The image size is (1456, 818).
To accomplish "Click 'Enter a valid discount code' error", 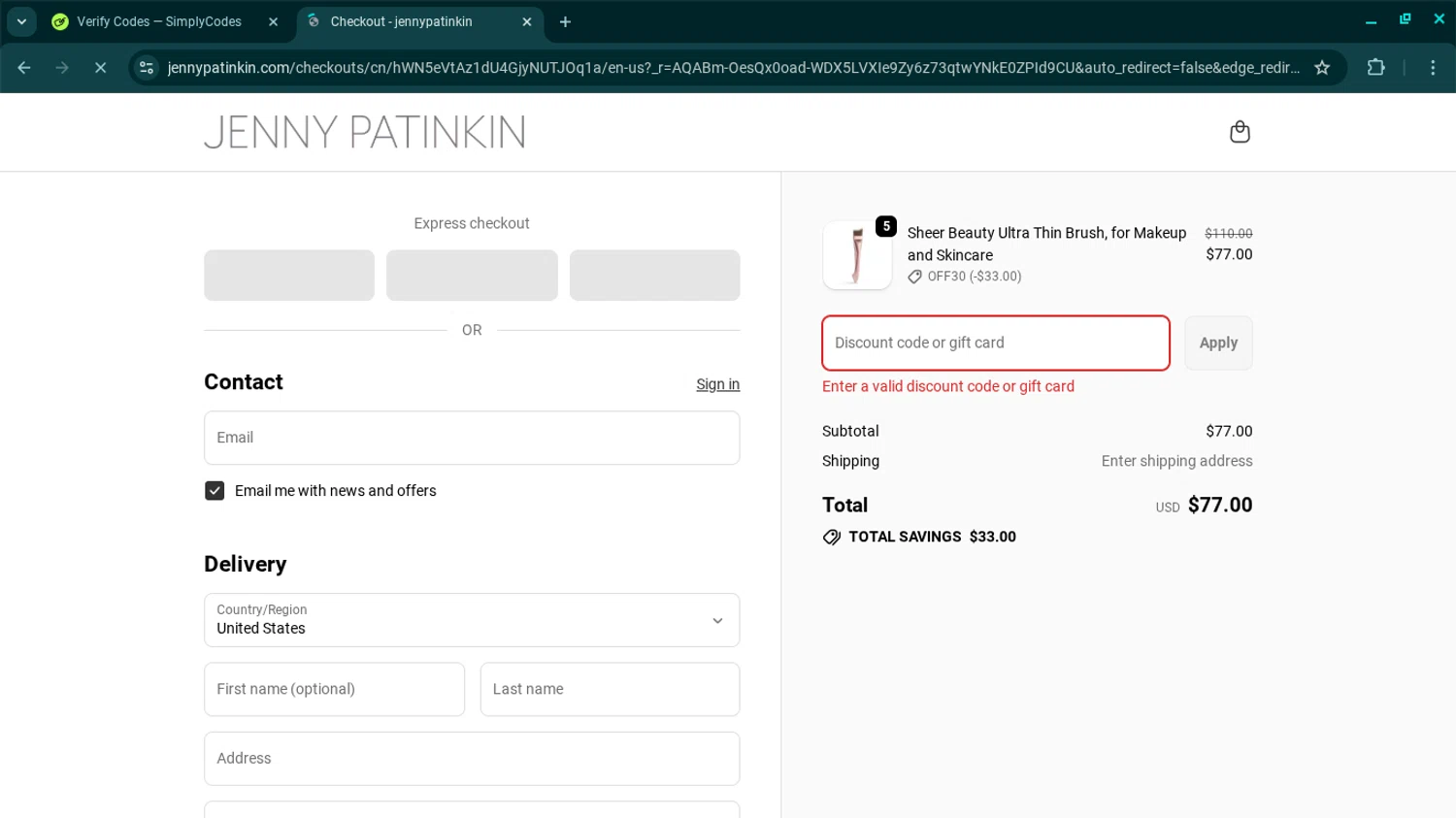I will coord(948,386).
